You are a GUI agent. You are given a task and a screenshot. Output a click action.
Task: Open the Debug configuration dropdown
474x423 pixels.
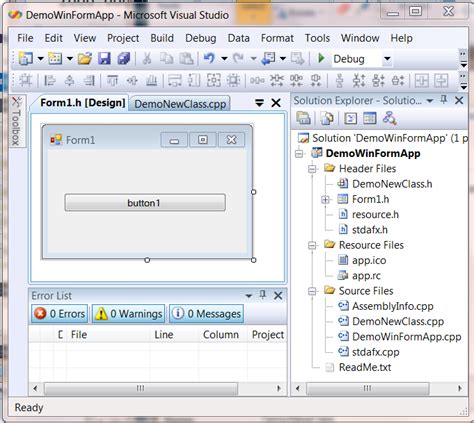tap(387, 59)
